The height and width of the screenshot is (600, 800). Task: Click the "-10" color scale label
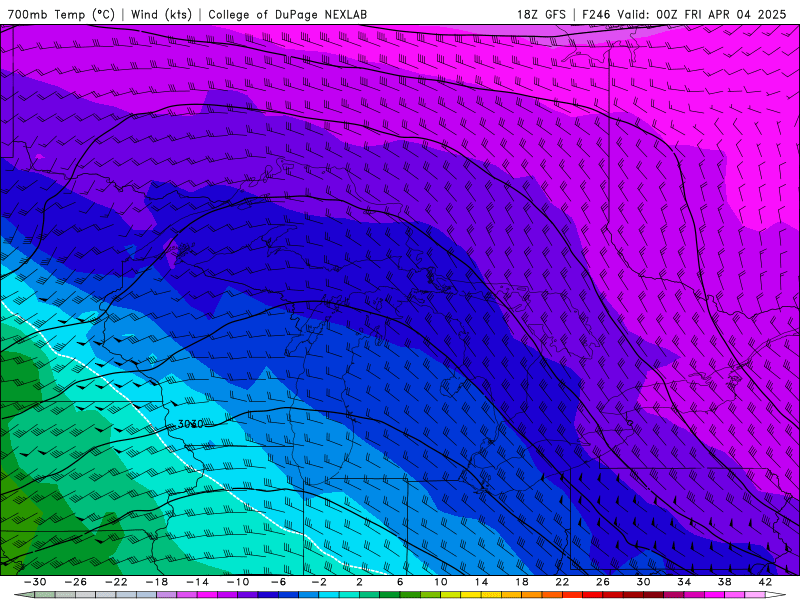[x=238, y=582]
